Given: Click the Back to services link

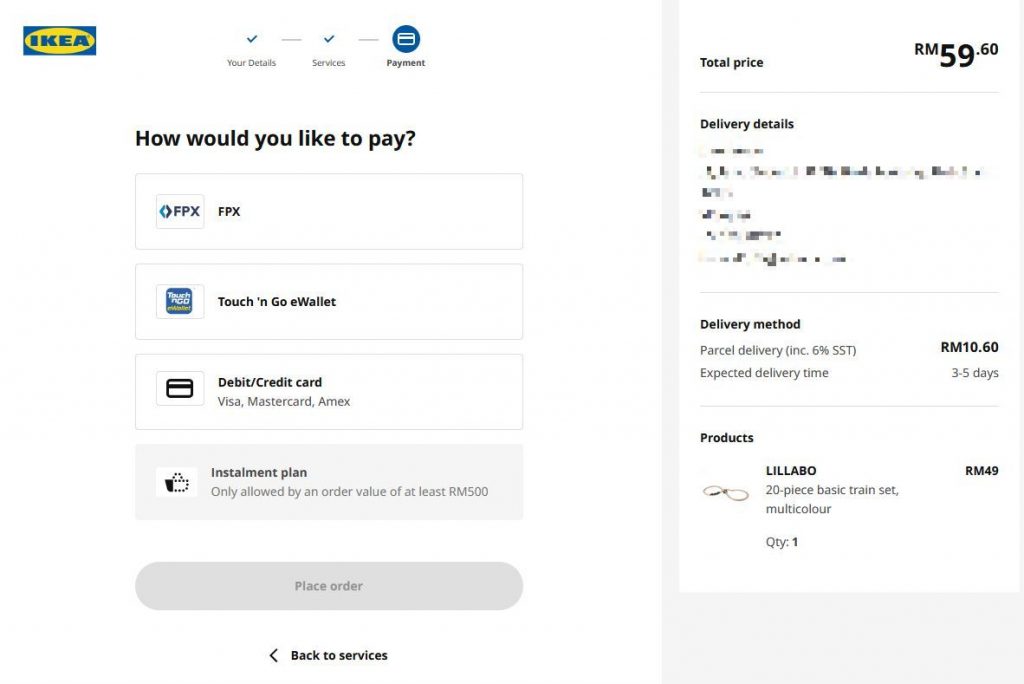Looking at the screenshot, I should (x=339, y=655).
